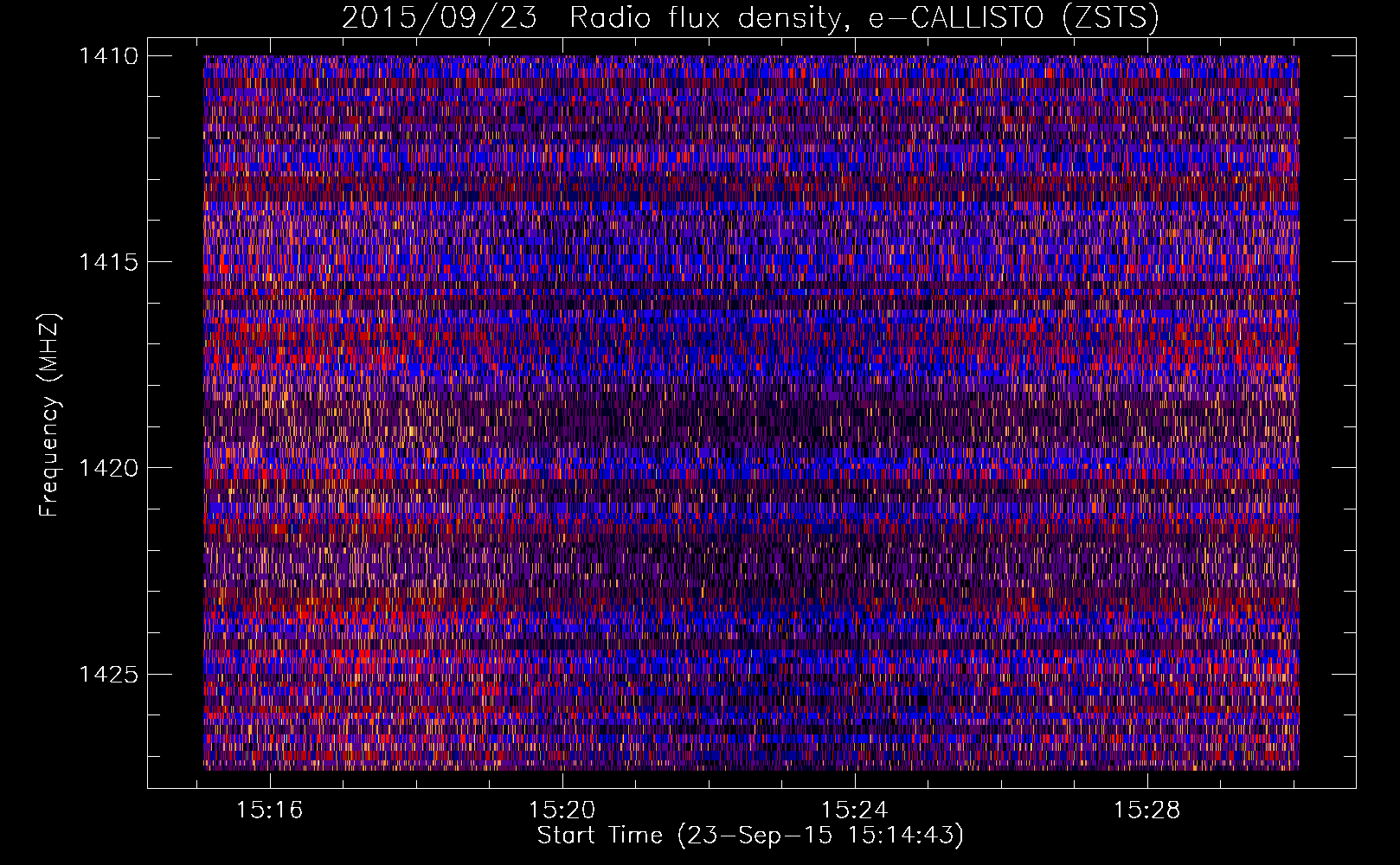Click the 1410 frequency tick label
The height and width of the screenshot is (865, 1400).
point(108,56)
